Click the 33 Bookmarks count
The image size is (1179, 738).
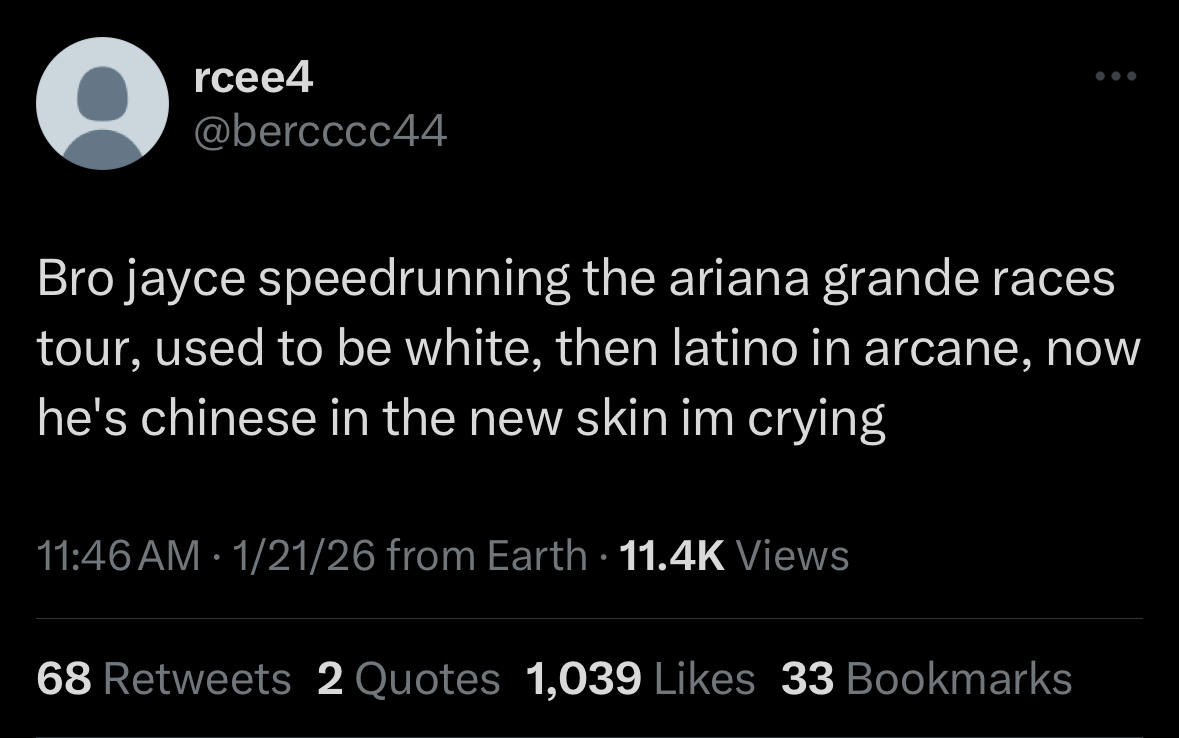pos(926,679)
